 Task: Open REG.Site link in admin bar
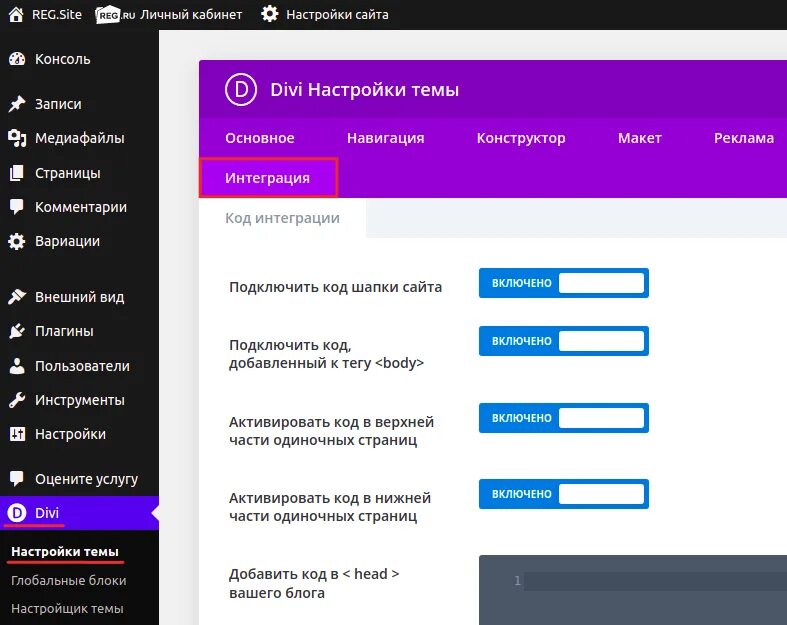57,15
